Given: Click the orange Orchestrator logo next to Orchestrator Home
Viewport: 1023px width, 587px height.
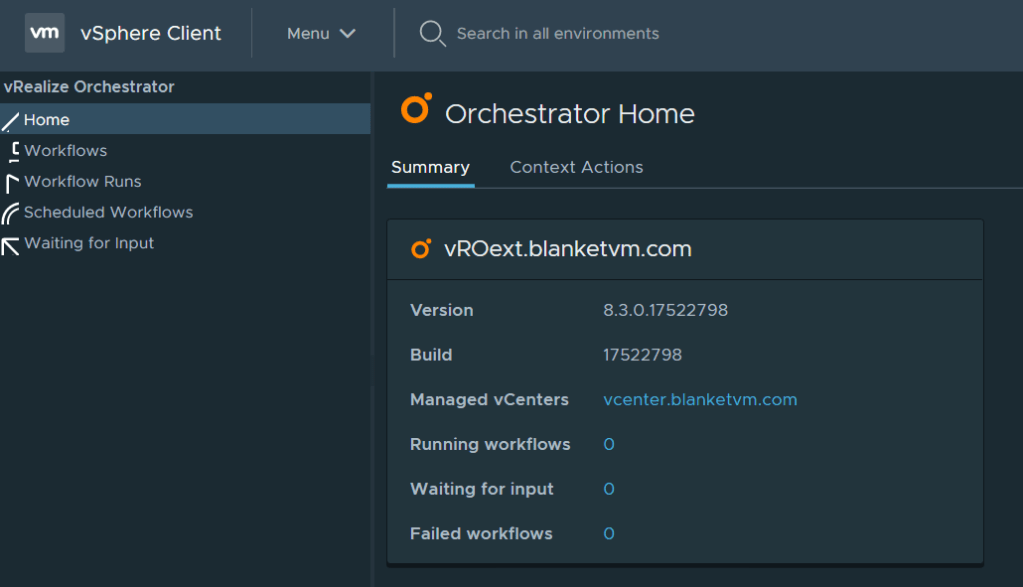Looking at the screenshot, I should 415,109.
